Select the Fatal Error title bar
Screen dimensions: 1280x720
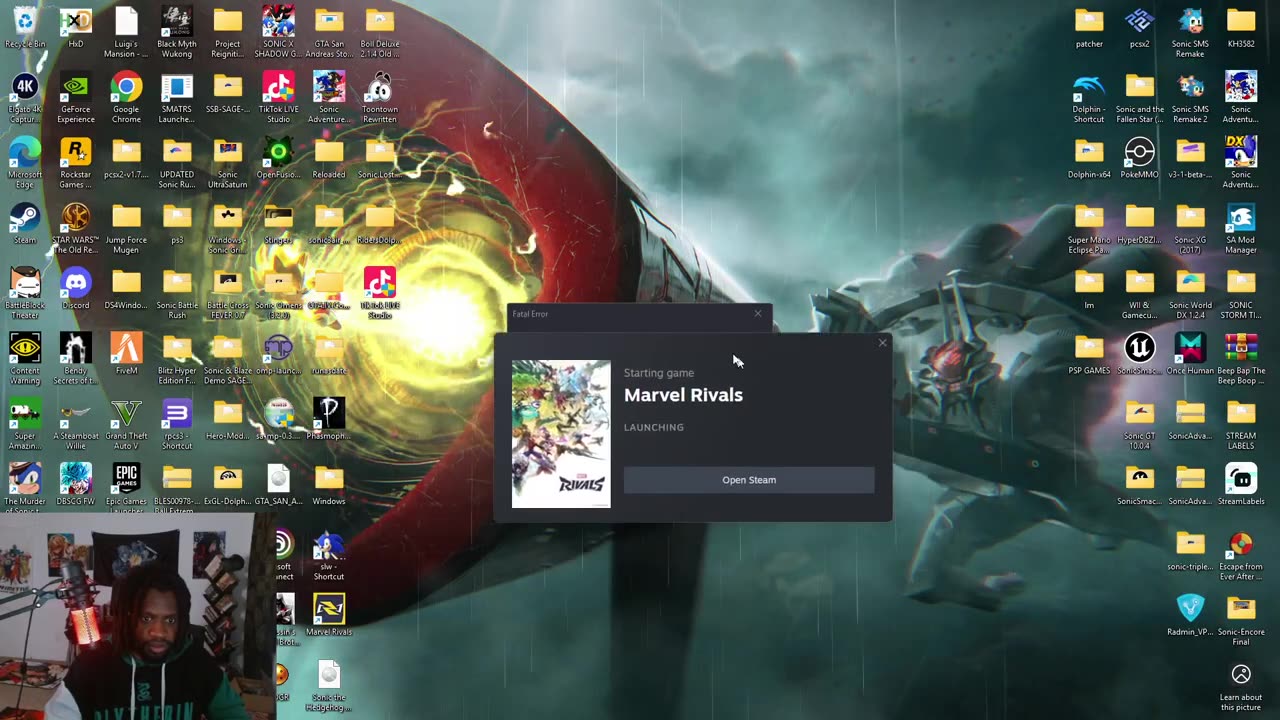tap(640, 314)
